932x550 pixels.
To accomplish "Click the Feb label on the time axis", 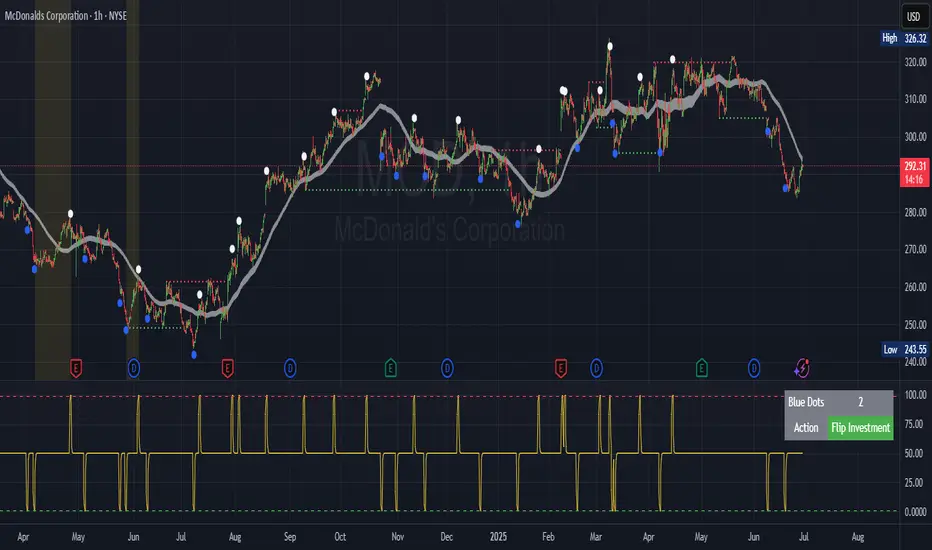I will [548, 536].
